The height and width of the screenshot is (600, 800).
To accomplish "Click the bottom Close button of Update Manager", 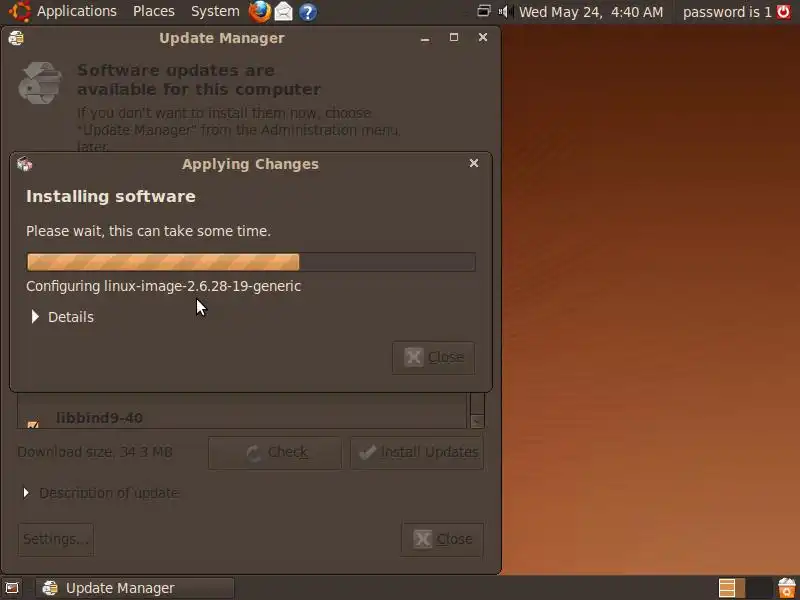I will [x=442, y=539].
